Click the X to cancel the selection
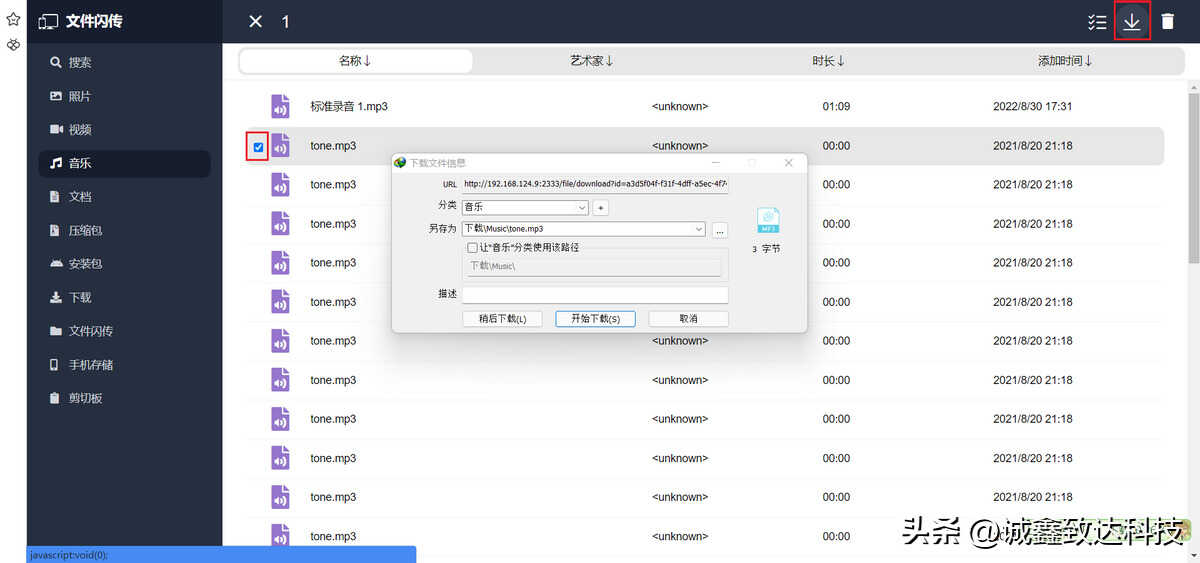Viewport: 1200px width, 563px height. coord(256,21)
